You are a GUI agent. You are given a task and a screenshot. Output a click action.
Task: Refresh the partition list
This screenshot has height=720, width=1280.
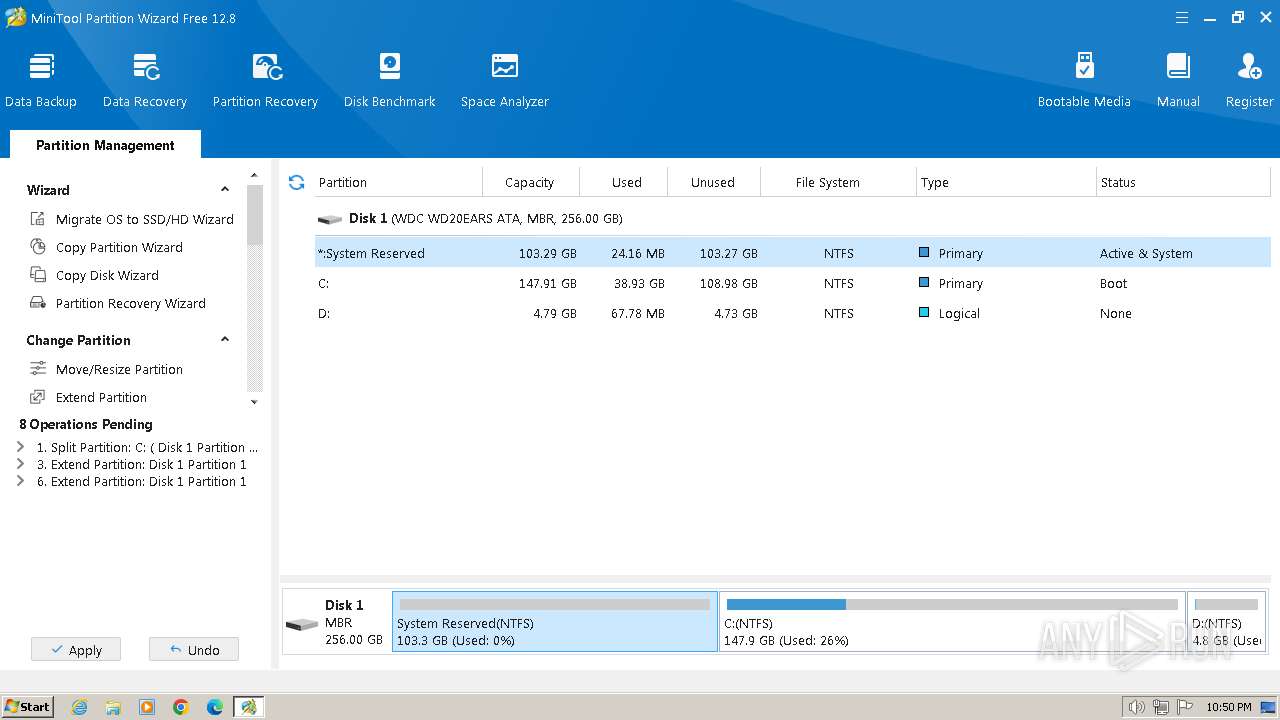click(x=296, y=182)
